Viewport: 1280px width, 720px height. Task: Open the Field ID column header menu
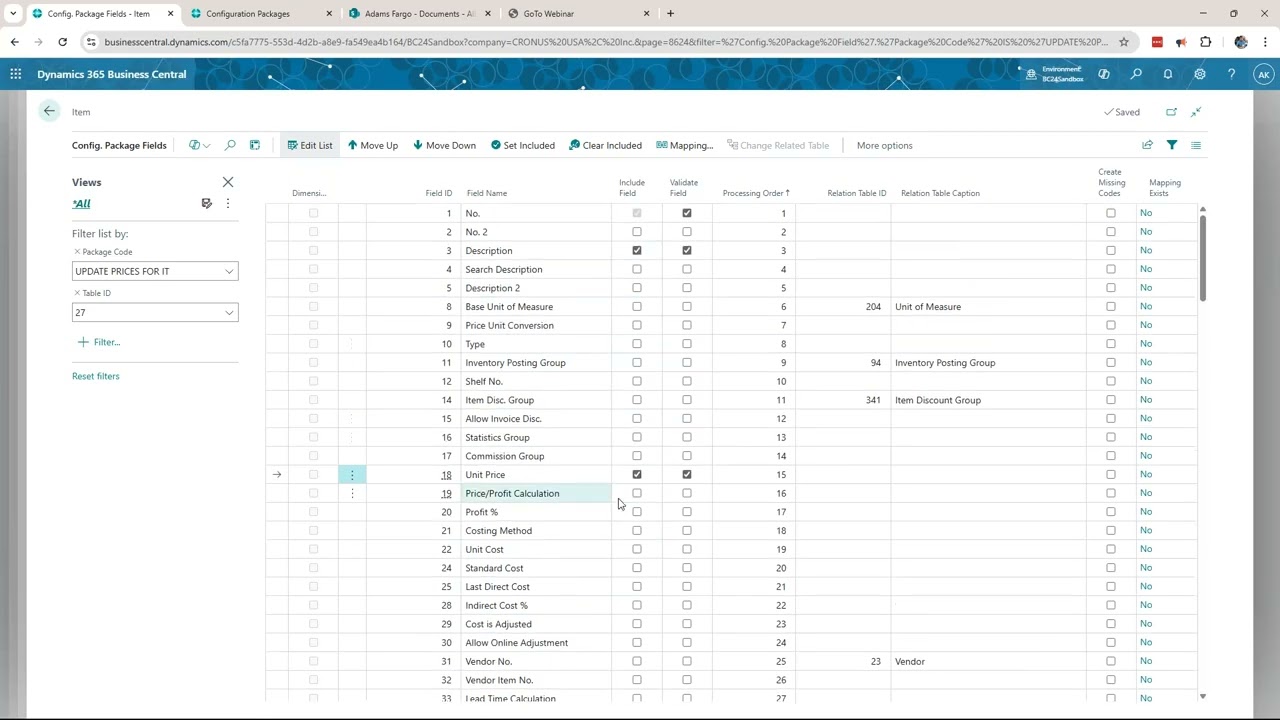point(439,193)
